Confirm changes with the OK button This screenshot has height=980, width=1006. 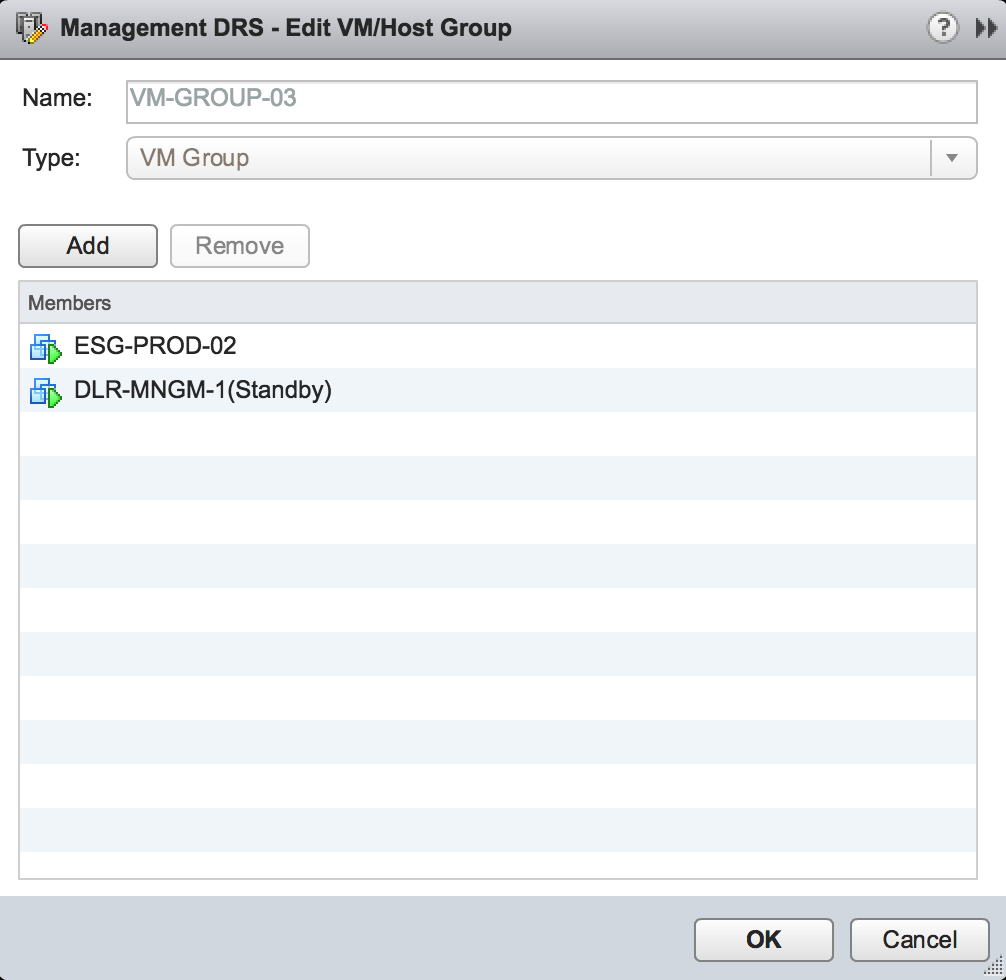click(763, 940)
